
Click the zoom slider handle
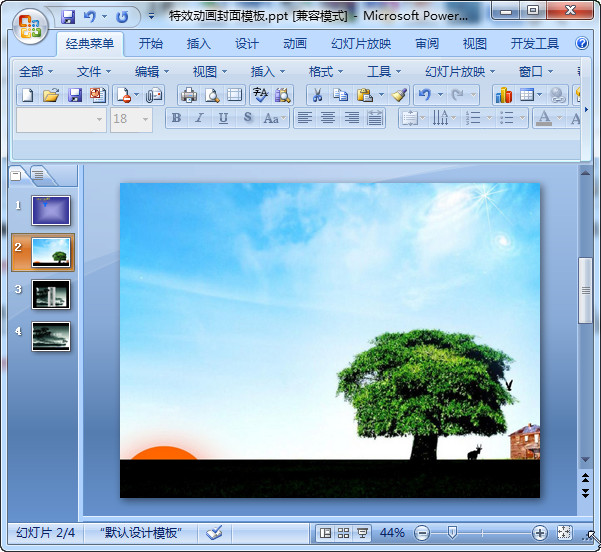coord(452,532)
